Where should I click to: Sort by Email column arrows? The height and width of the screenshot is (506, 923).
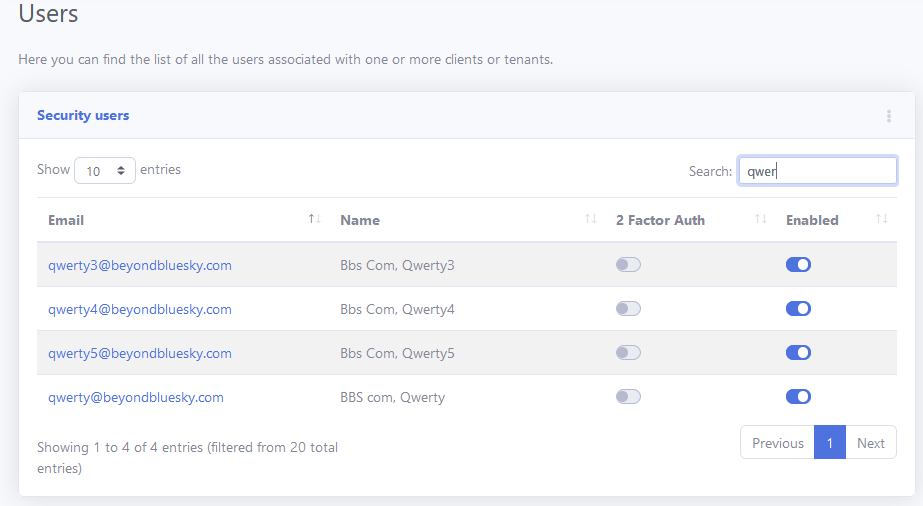(x=315, y=220)
